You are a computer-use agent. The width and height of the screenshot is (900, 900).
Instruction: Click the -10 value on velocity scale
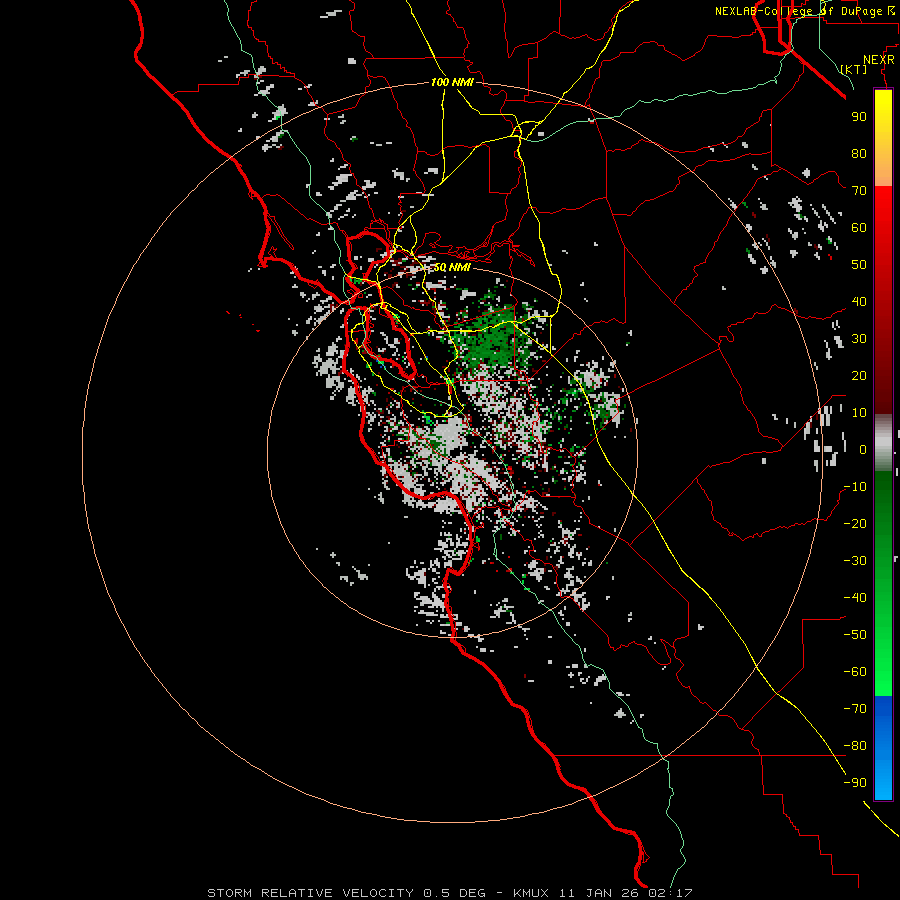click(855, 487)
